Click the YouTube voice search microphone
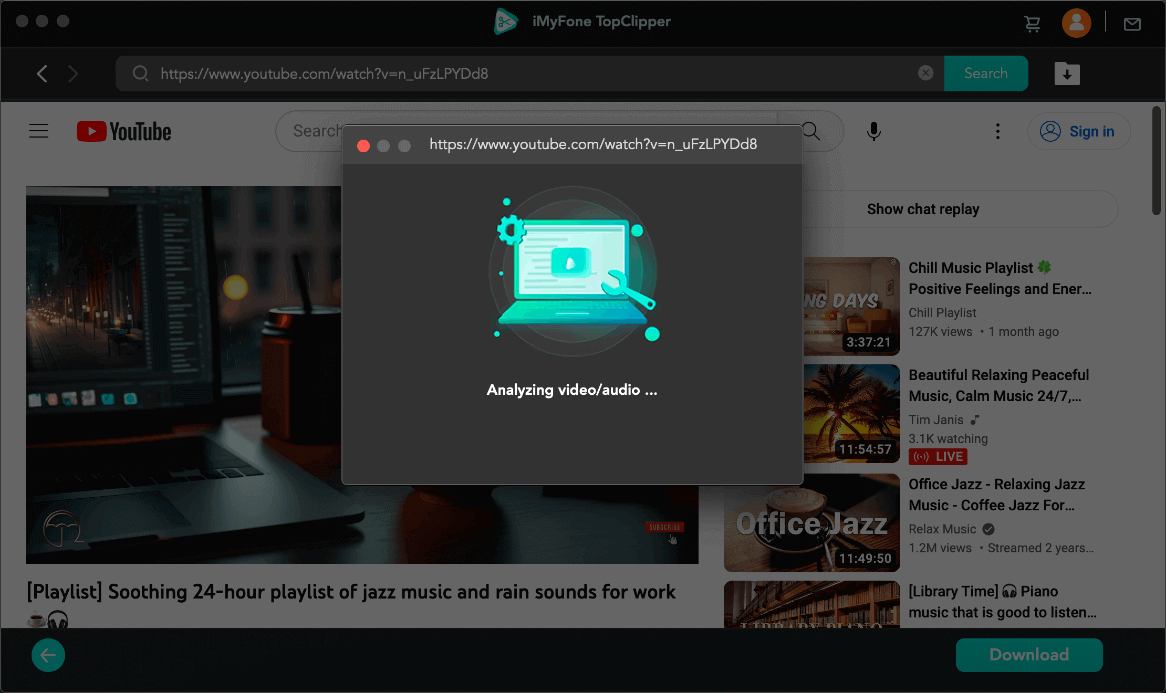Screen dimensions: 1166x693 coord(874,131)
